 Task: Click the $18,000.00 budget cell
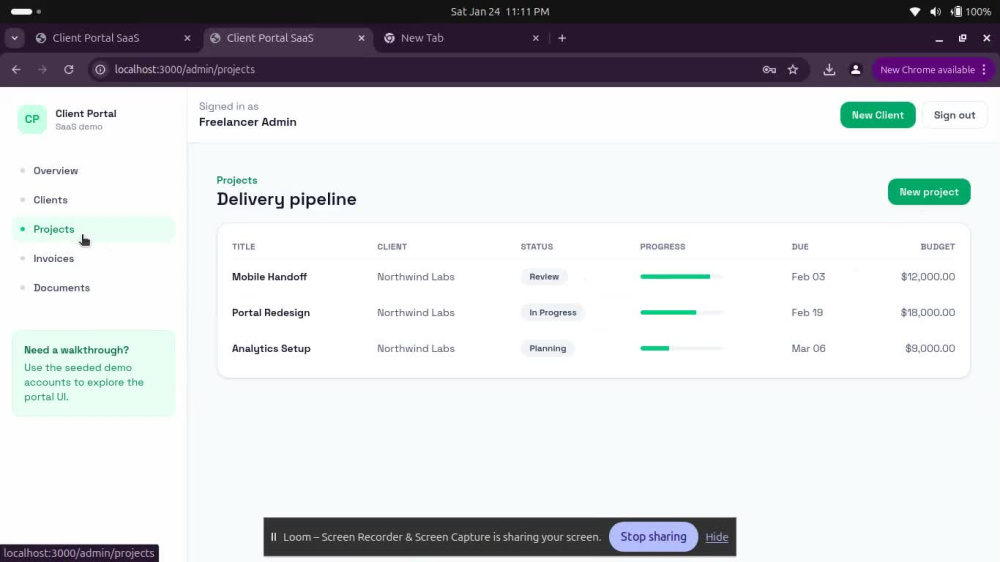928,313
